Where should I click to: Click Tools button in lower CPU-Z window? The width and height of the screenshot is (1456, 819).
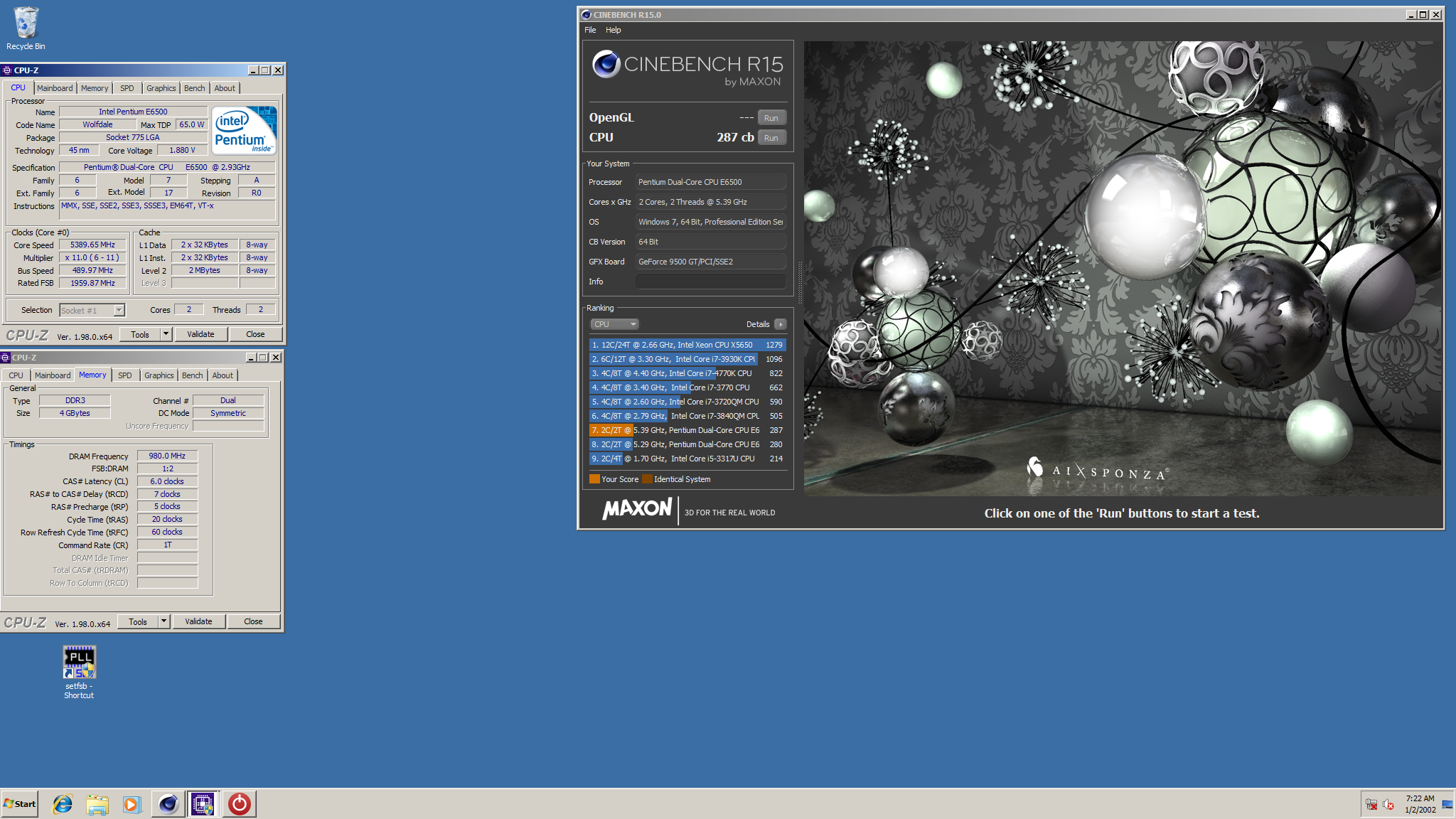(138, 621)
